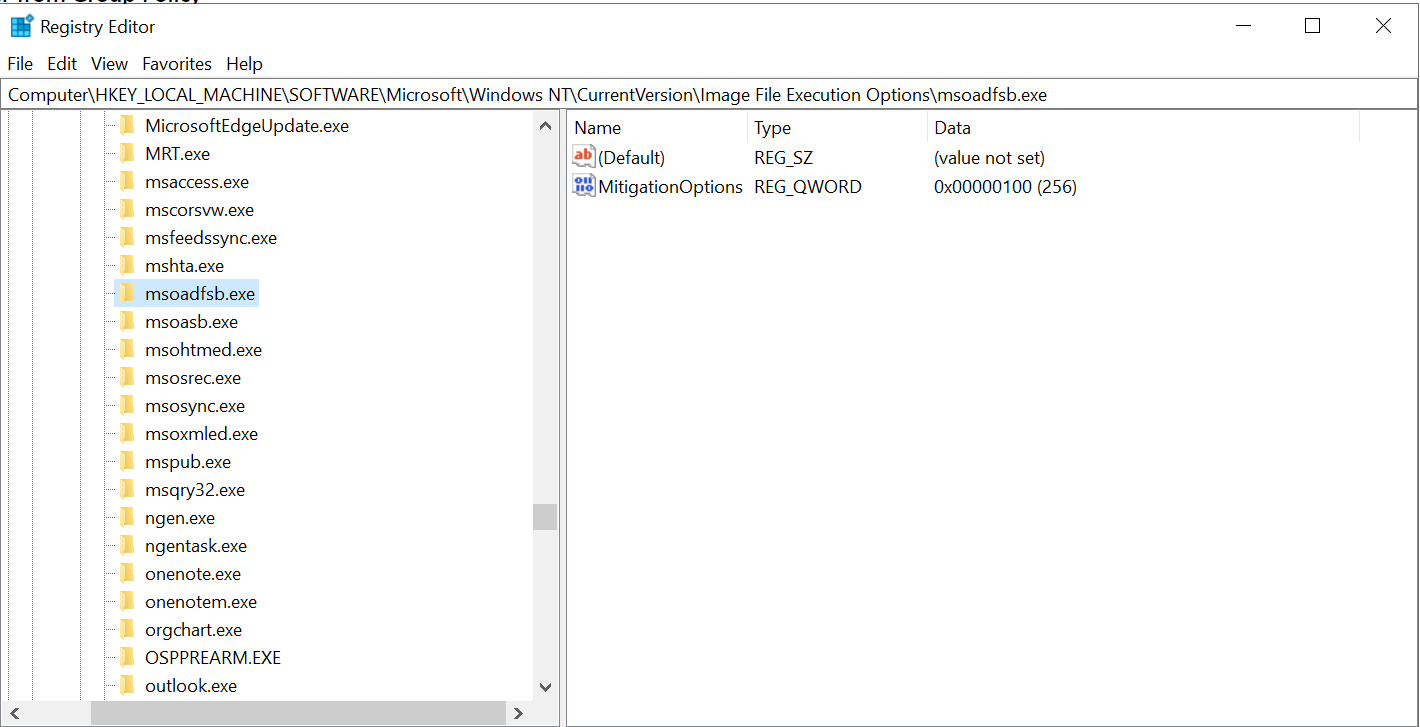Open the Help menu
The image size is (1420, 727).
244,64
